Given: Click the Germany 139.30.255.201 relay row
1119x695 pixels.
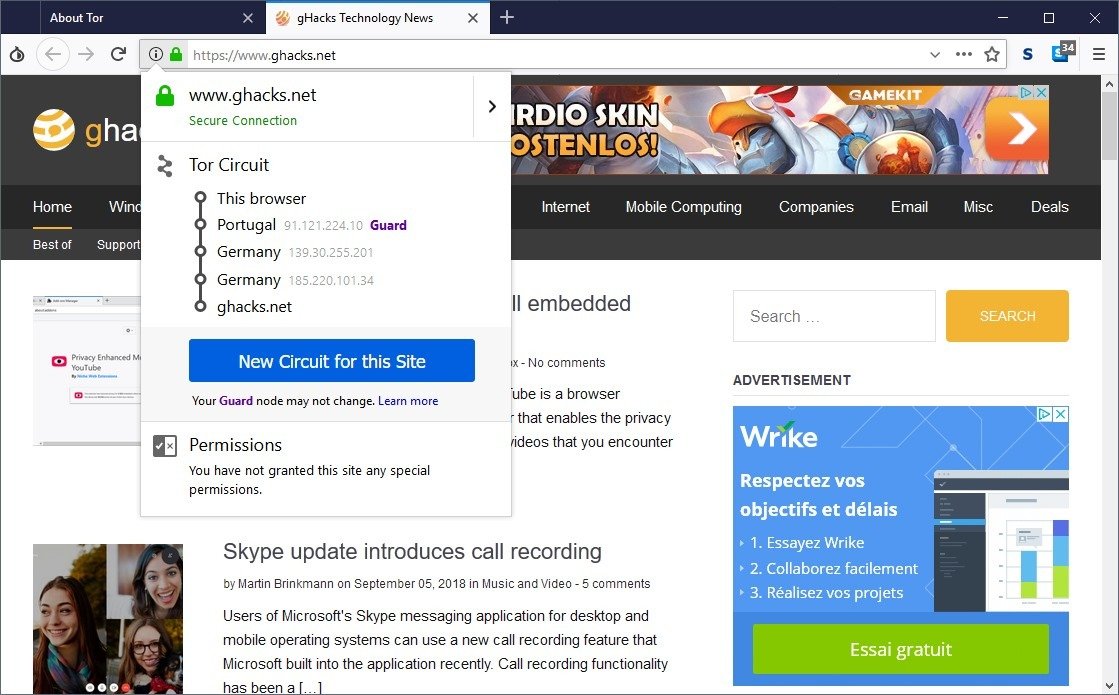Looking at the screenshot, I should [x=295, y=252].
